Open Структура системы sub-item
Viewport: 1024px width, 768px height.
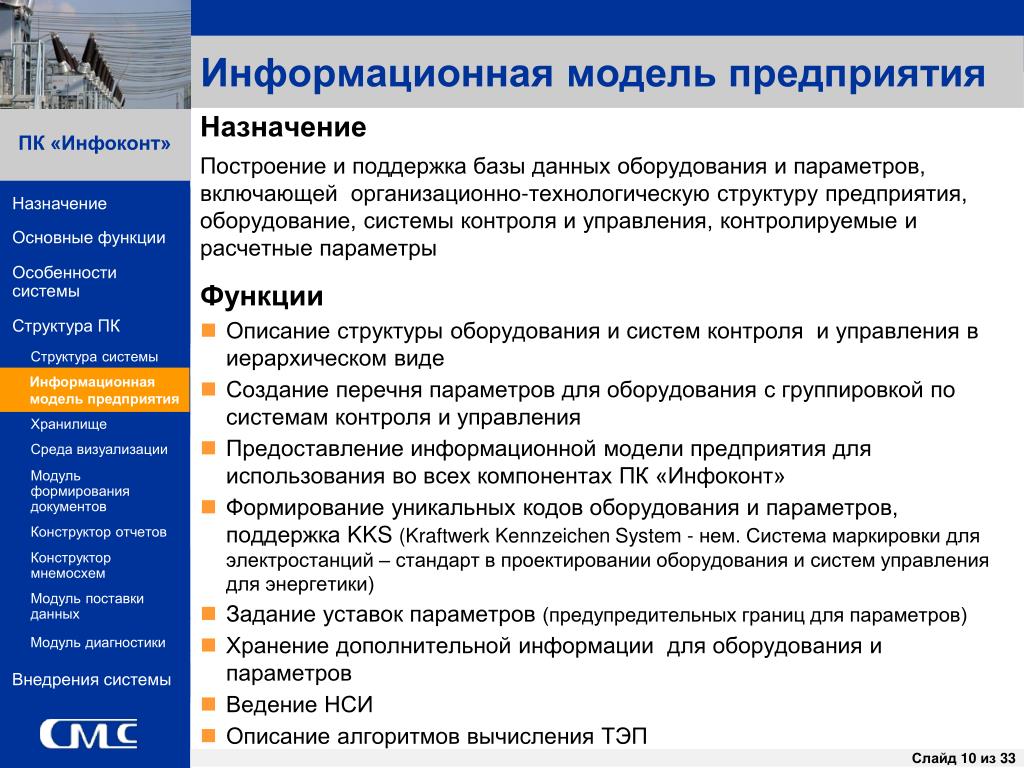(x=94, y=357)
